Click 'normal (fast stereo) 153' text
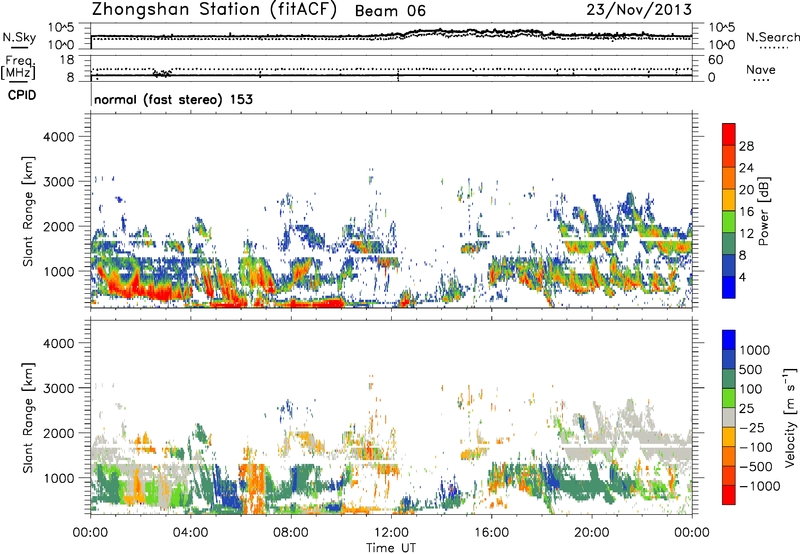Screen dimensions: 800x554 (x=173, y=100)
